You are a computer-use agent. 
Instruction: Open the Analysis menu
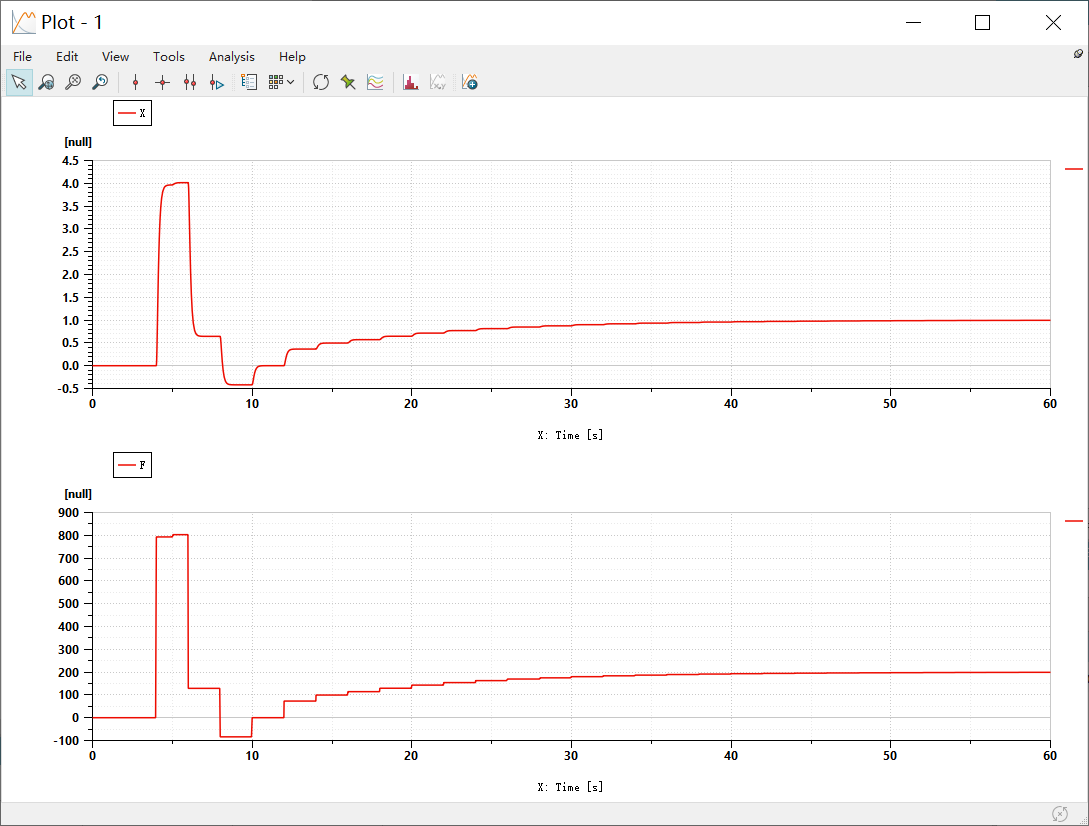coord(231,57)
